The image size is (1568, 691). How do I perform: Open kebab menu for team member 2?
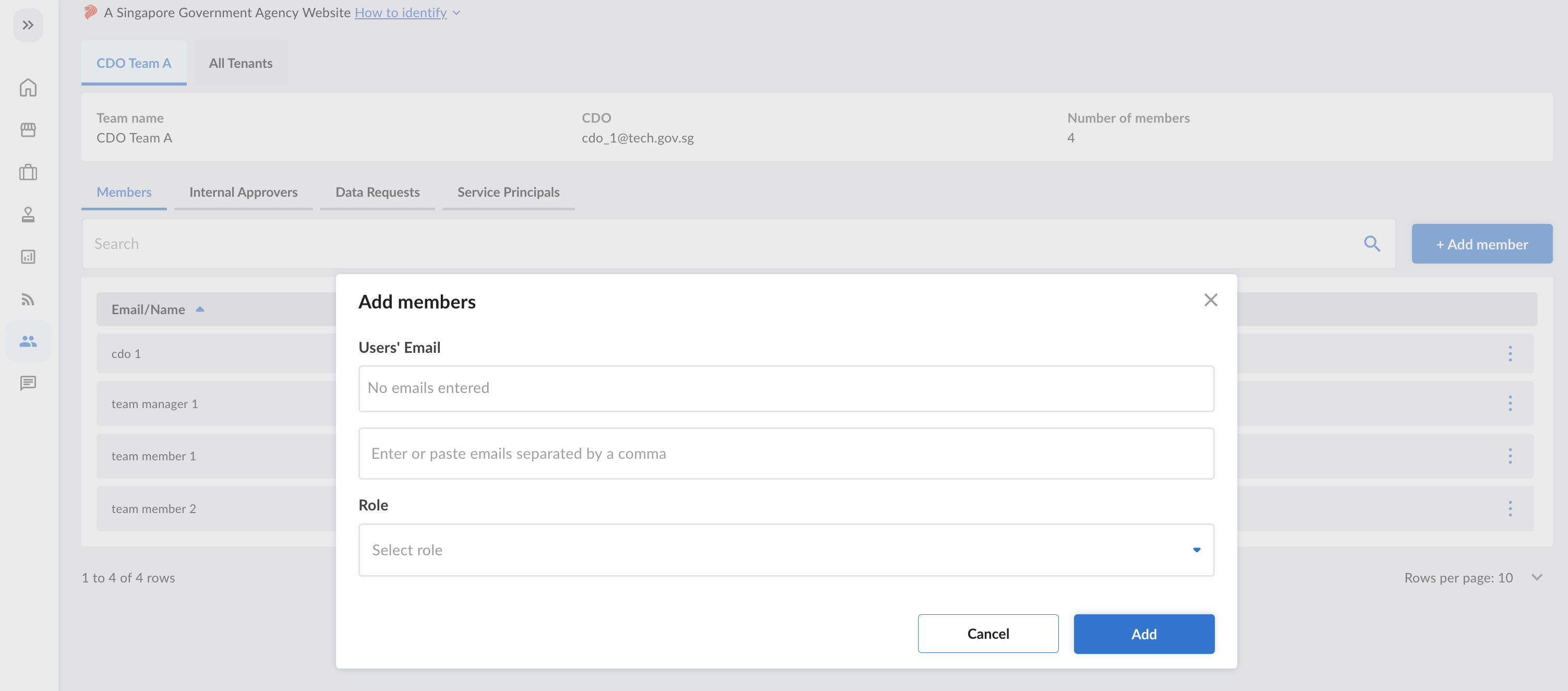1510,508
